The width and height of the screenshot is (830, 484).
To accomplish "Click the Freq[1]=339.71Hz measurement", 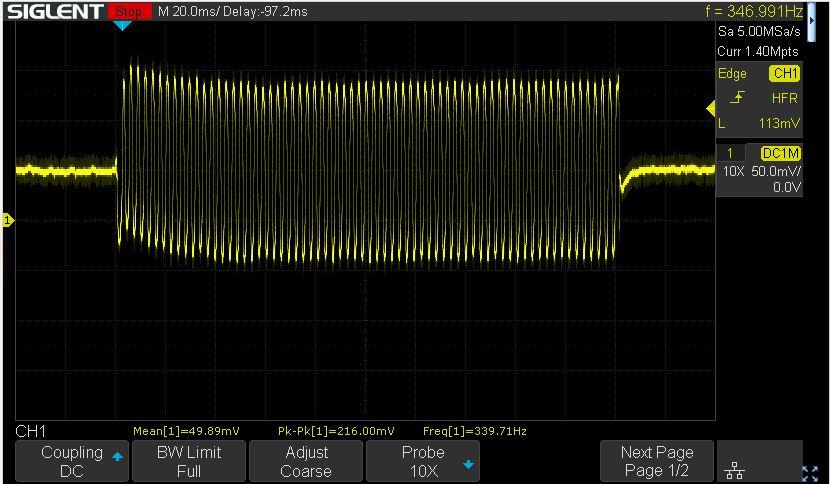I will coord(475,431).
